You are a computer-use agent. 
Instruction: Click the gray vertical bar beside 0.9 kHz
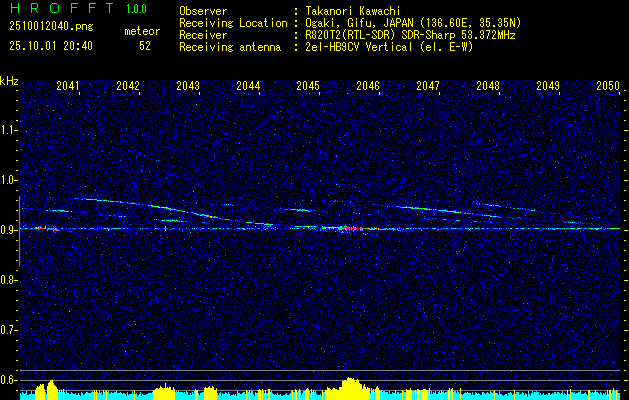click(x=19, y=231)
